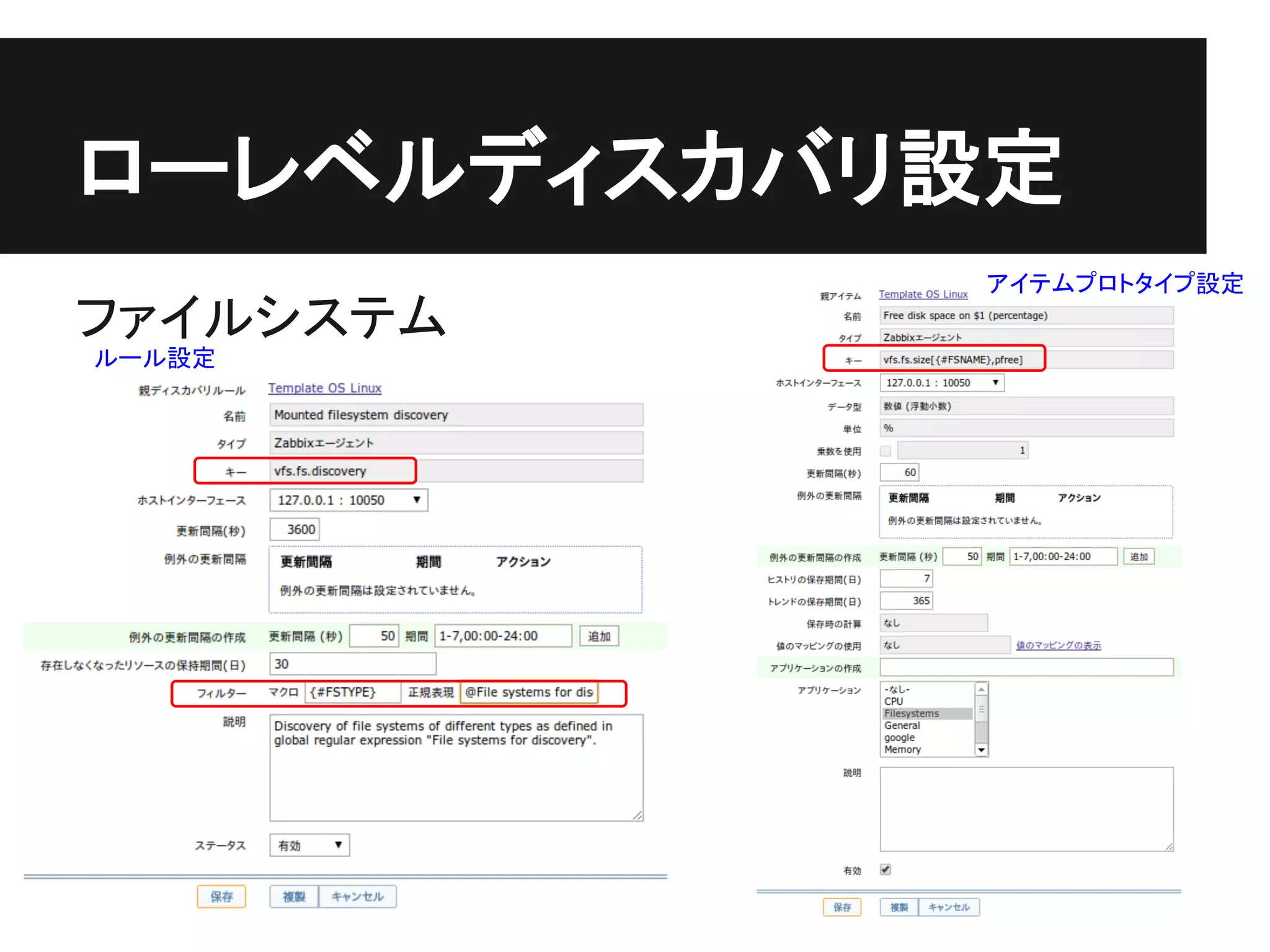Image resolution: width=1270 pixels, height=952 pixels.
Task: Click the flexible interval 50 field in rule form
Action: coord(374,636)
